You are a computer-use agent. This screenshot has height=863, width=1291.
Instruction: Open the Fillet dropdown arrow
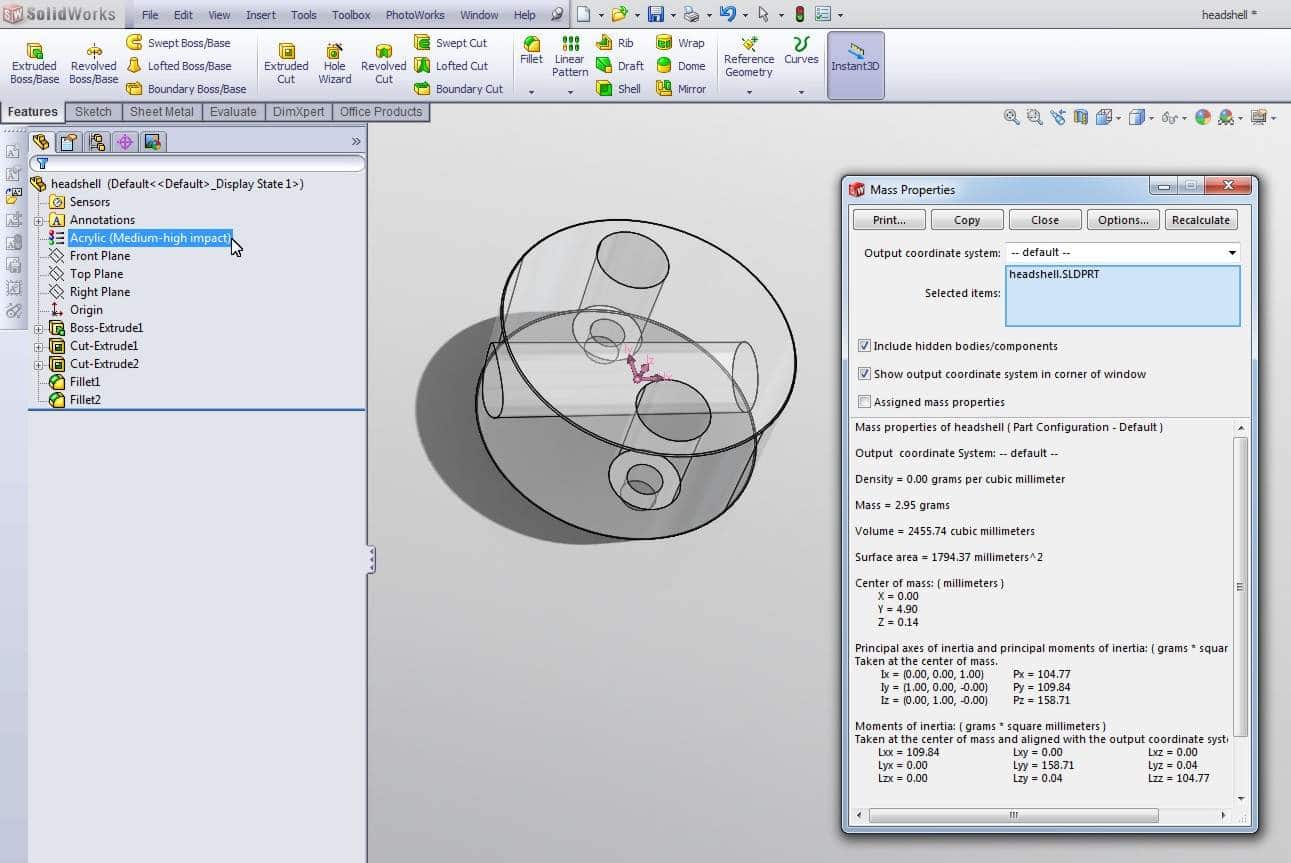[x=532, y=92]
